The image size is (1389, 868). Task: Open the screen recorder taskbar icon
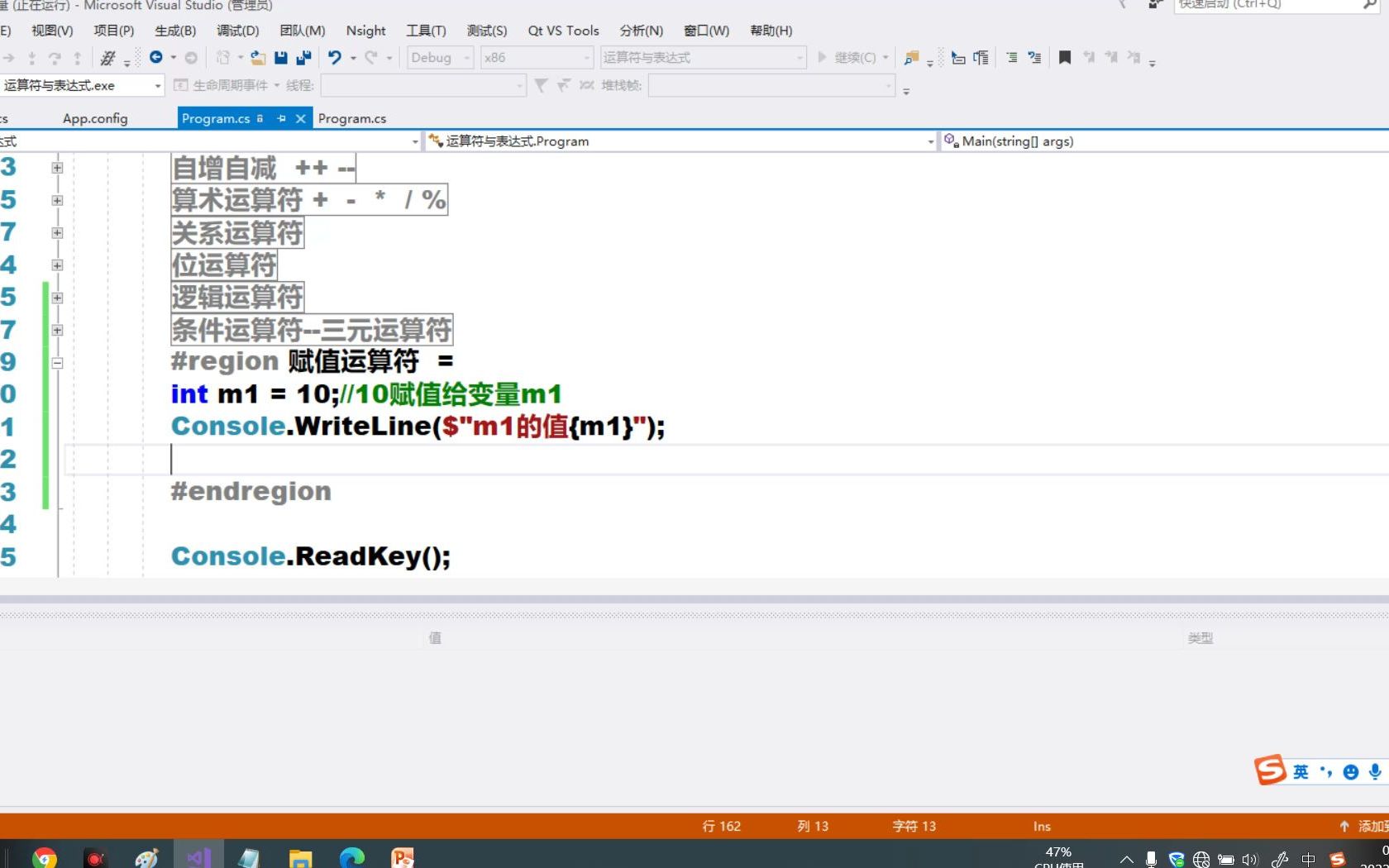[95, 858]
